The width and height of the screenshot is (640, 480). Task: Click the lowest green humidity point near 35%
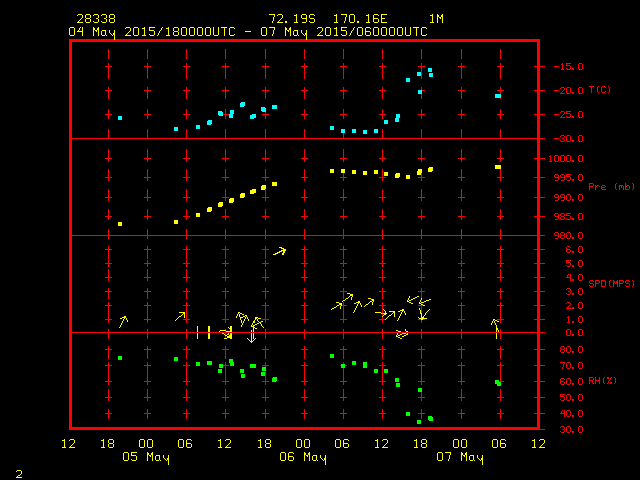(419, 422)
